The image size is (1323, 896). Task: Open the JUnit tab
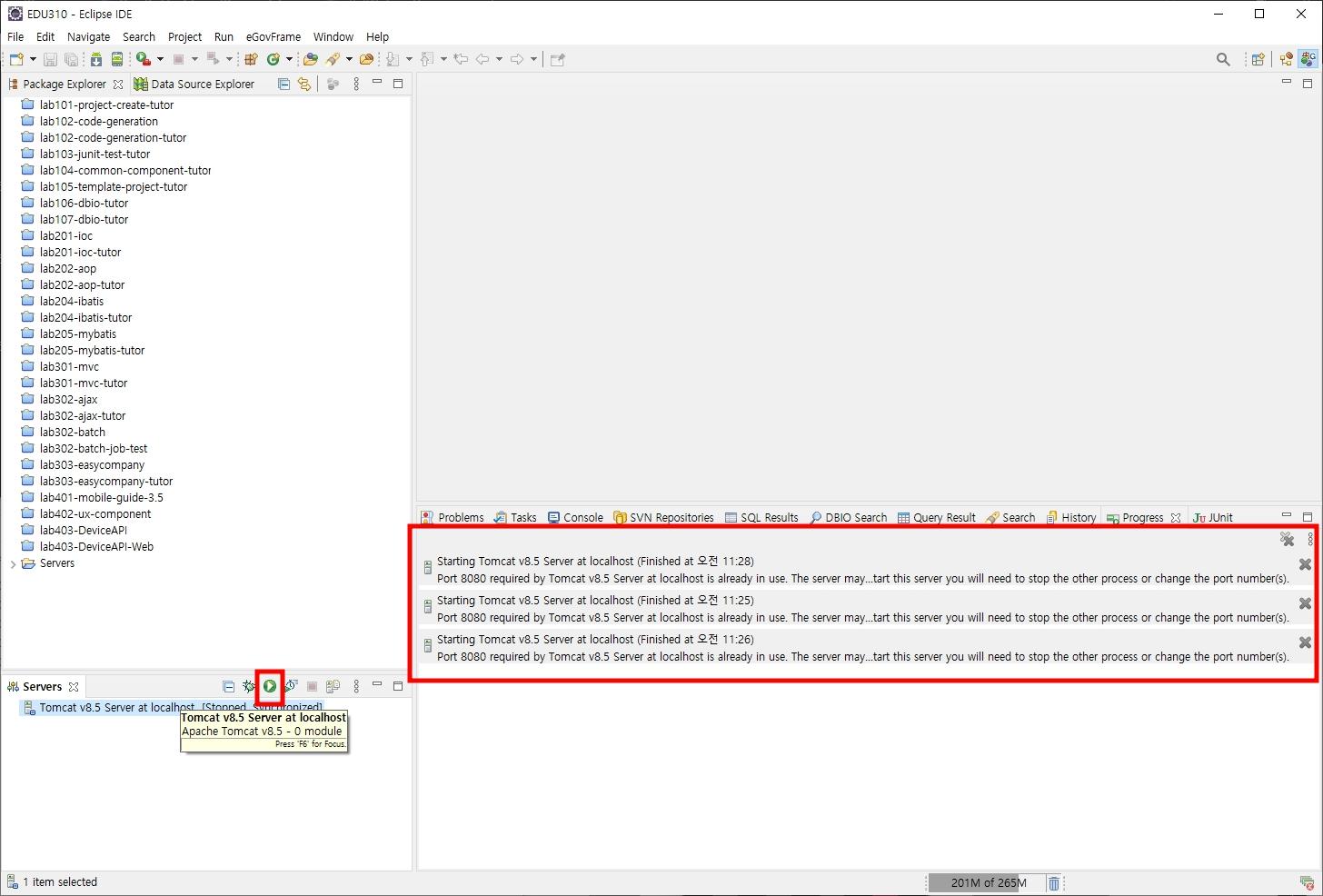click(1213, 518)
